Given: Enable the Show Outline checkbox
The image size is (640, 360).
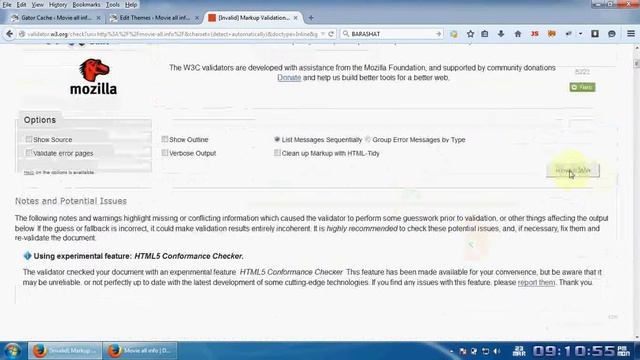Looking at the screenshot, I should coord(164,139).
